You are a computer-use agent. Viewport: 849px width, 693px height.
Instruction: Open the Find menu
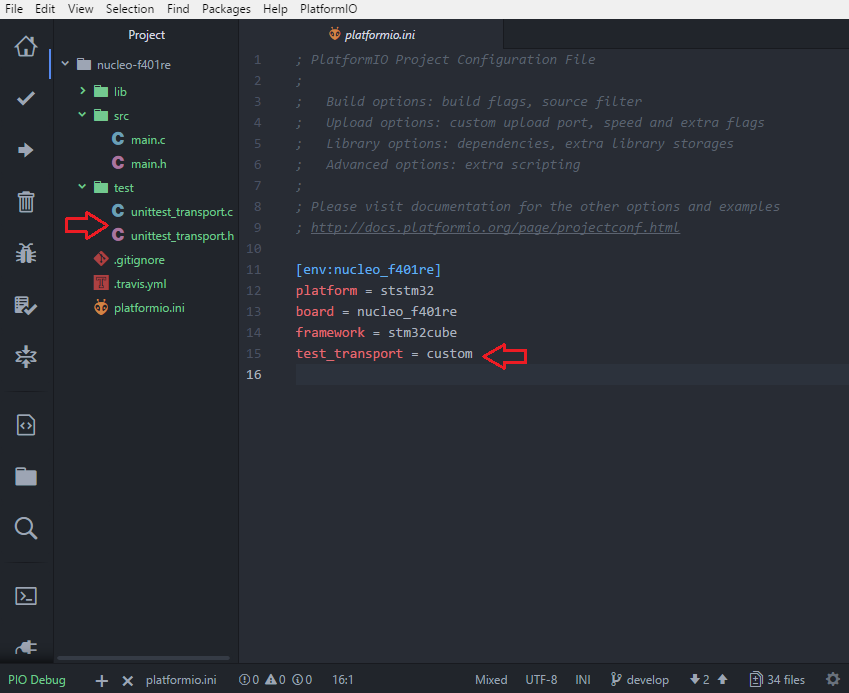tap(178, 9)
